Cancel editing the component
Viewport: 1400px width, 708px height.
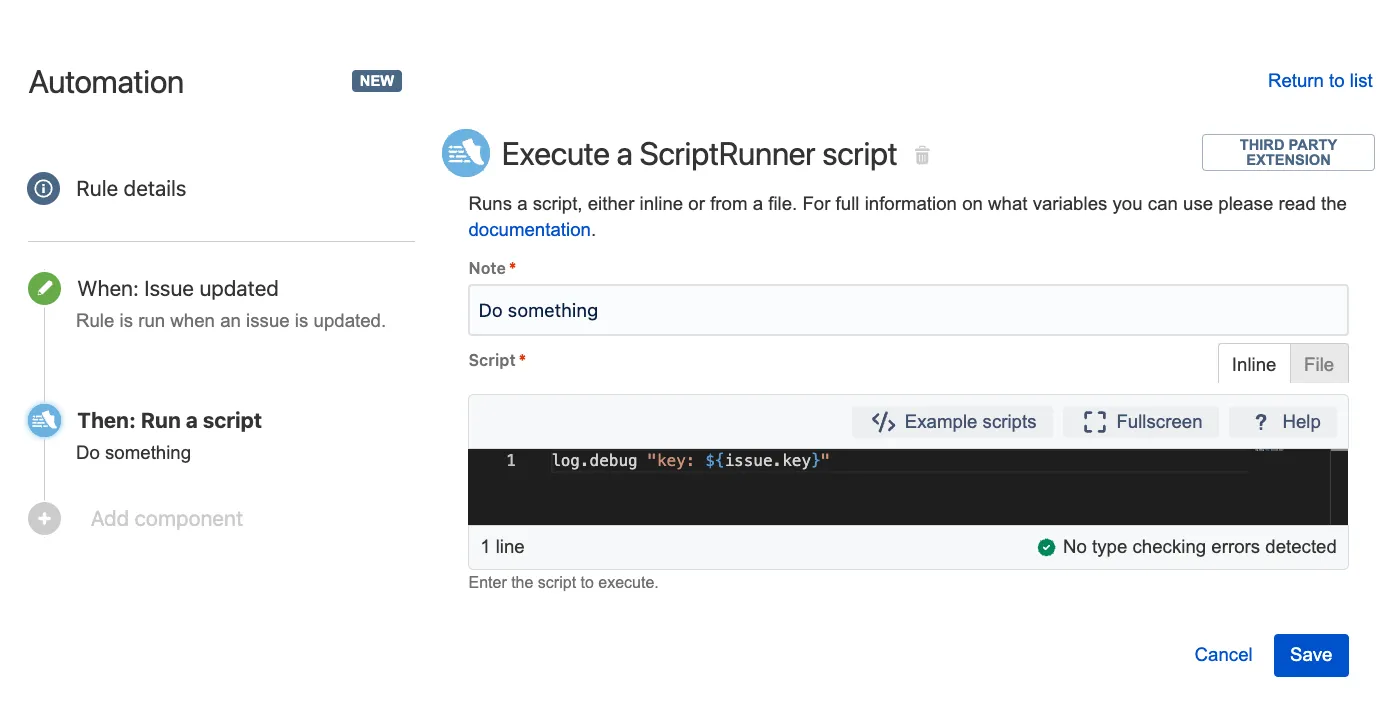click(1223, 655)
